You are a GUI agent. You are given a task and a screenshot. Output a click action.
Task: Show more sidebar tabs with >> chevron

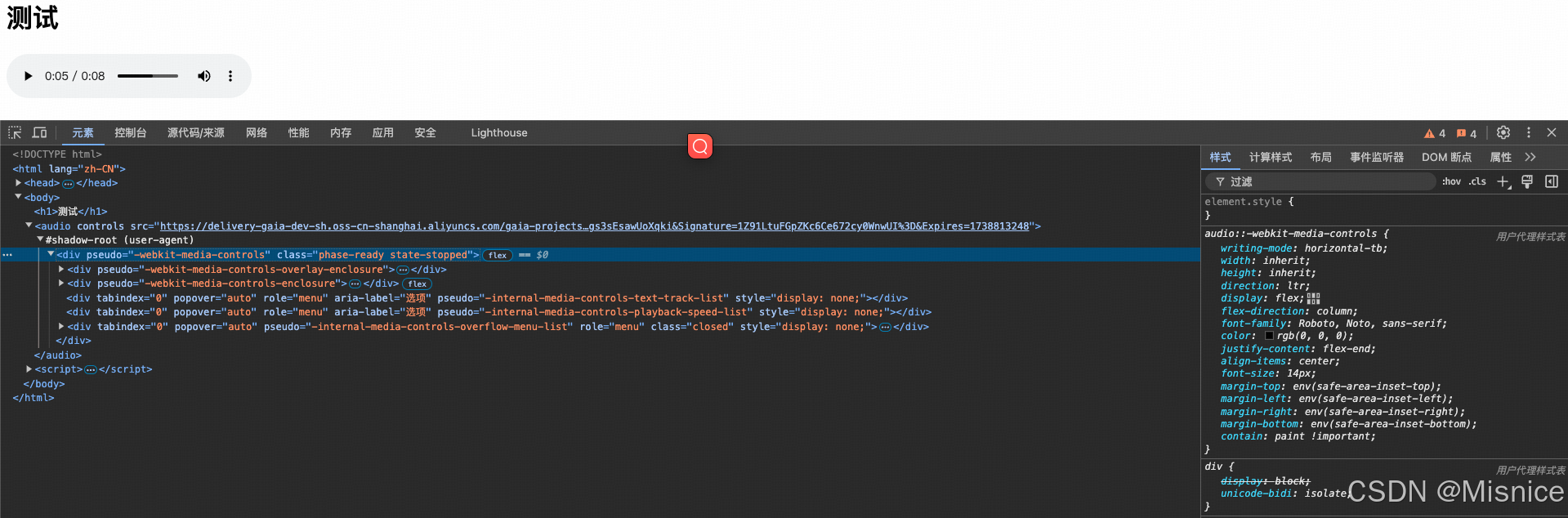(x=1530, y=157)
